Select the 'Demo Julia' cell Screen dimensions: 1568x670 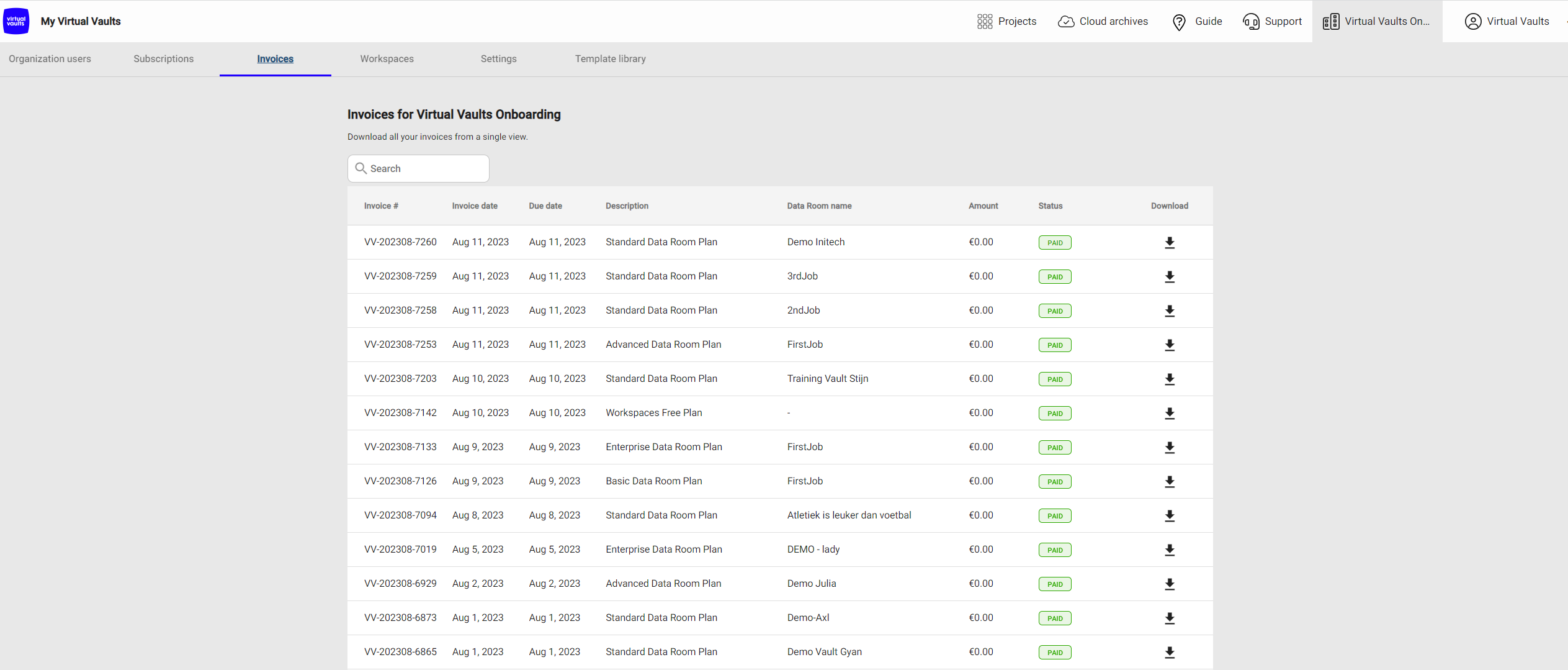pos(812,584)
